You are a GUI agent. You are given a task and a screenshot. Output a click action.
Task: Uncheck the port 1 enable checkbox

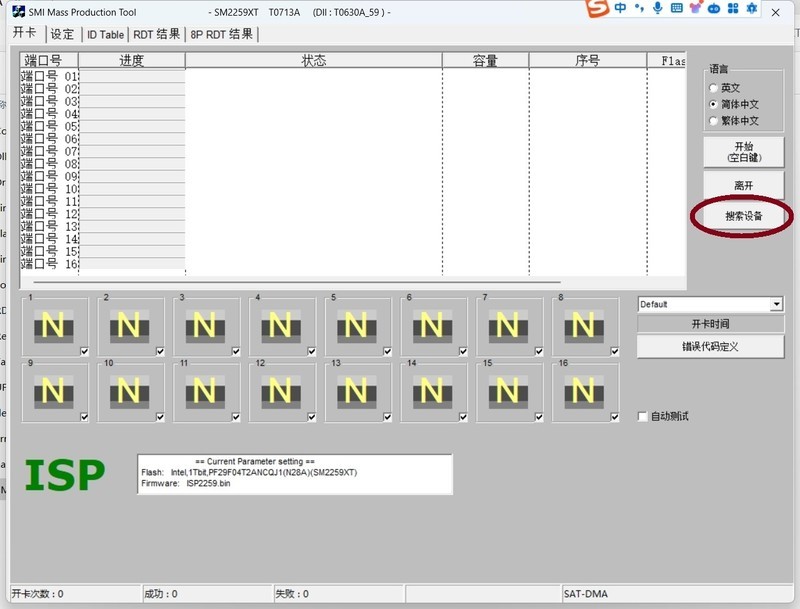click(x=85, y=351)
